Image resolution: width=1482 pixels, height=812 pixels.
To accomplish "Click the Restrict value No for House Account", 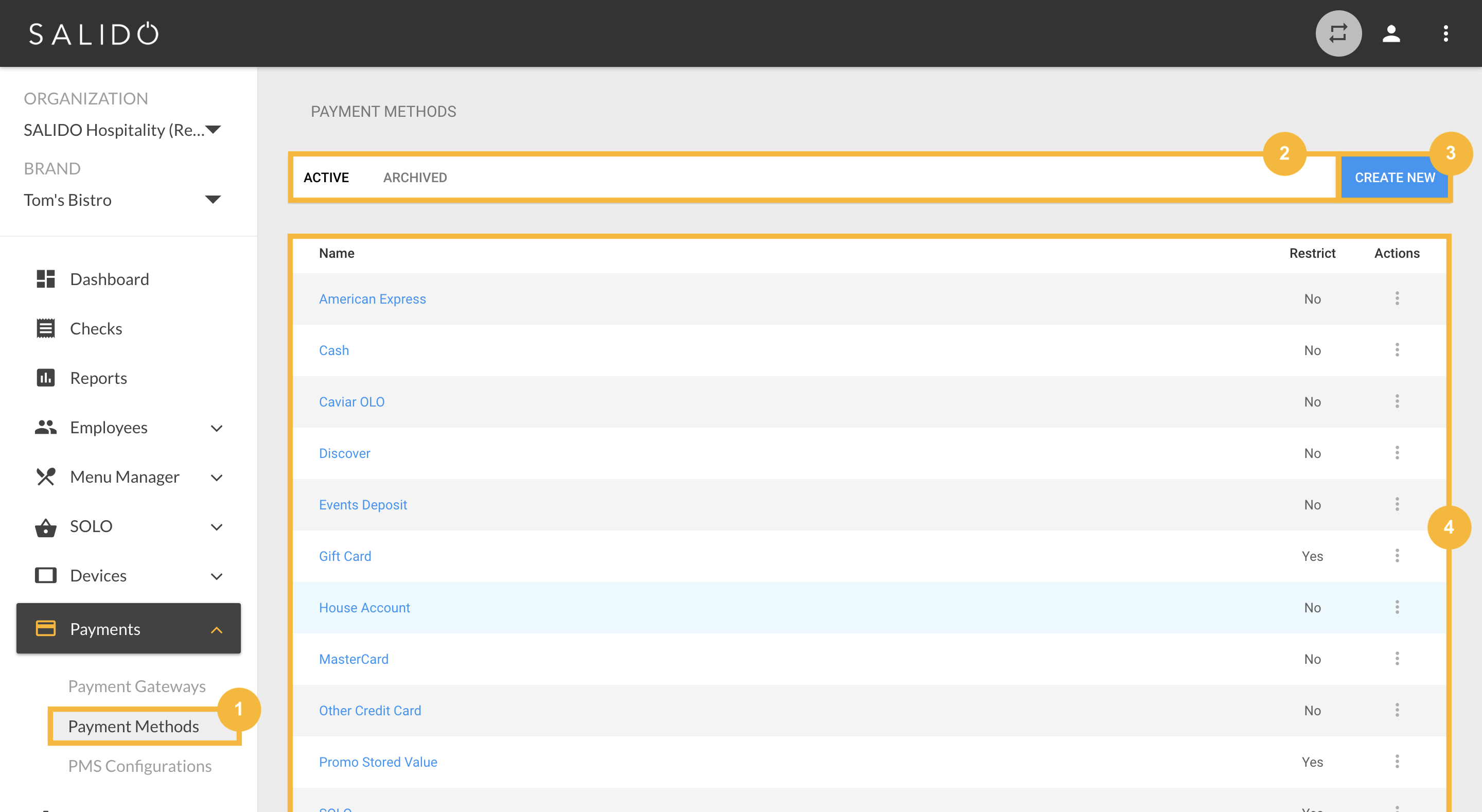I will coord(1312,608).
